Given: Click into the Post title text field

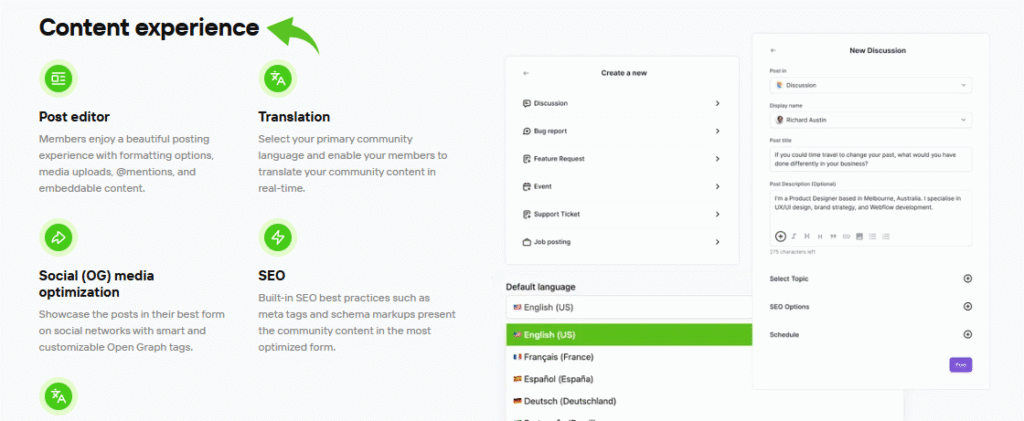Looking at the screenshot, I should click(x=869, y=160).
